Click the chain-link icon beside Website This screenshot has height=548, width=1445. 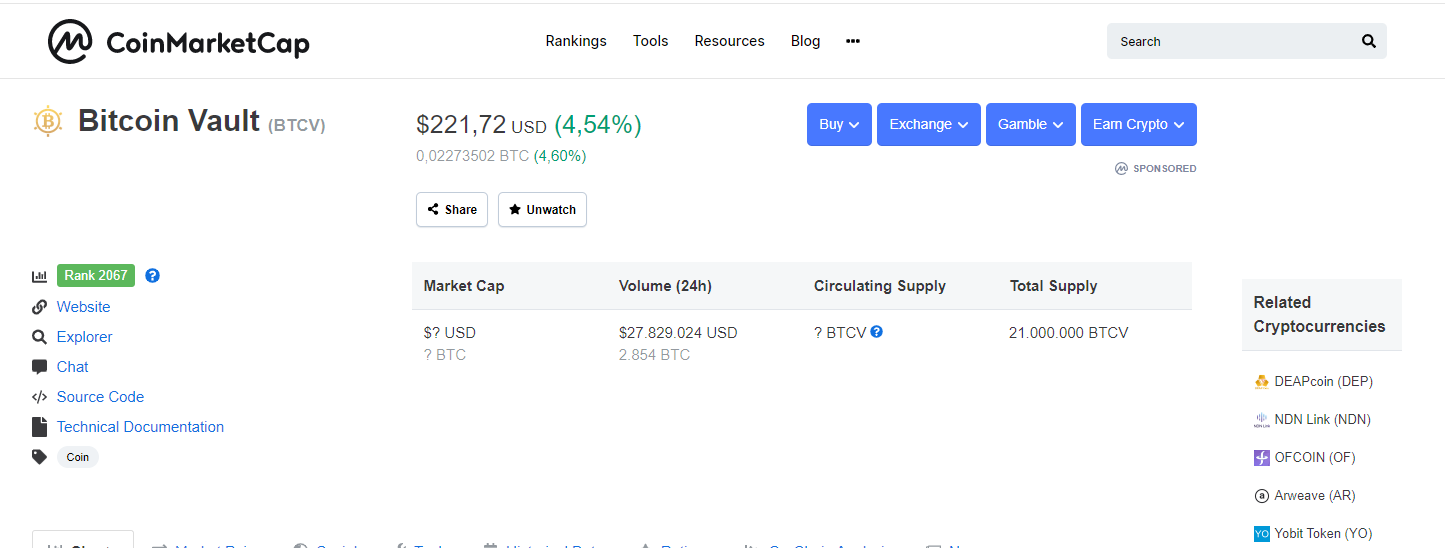tap(40, 307)
